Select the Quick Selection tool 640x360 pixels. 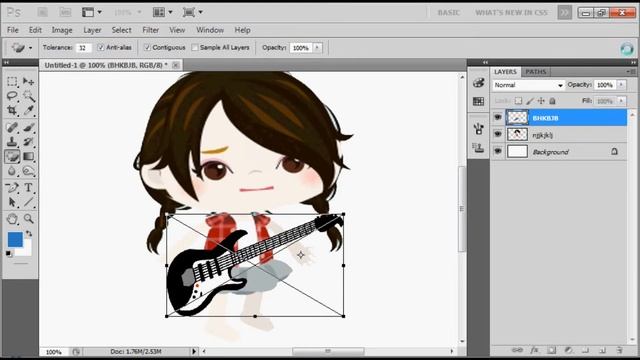click(28, 96)
